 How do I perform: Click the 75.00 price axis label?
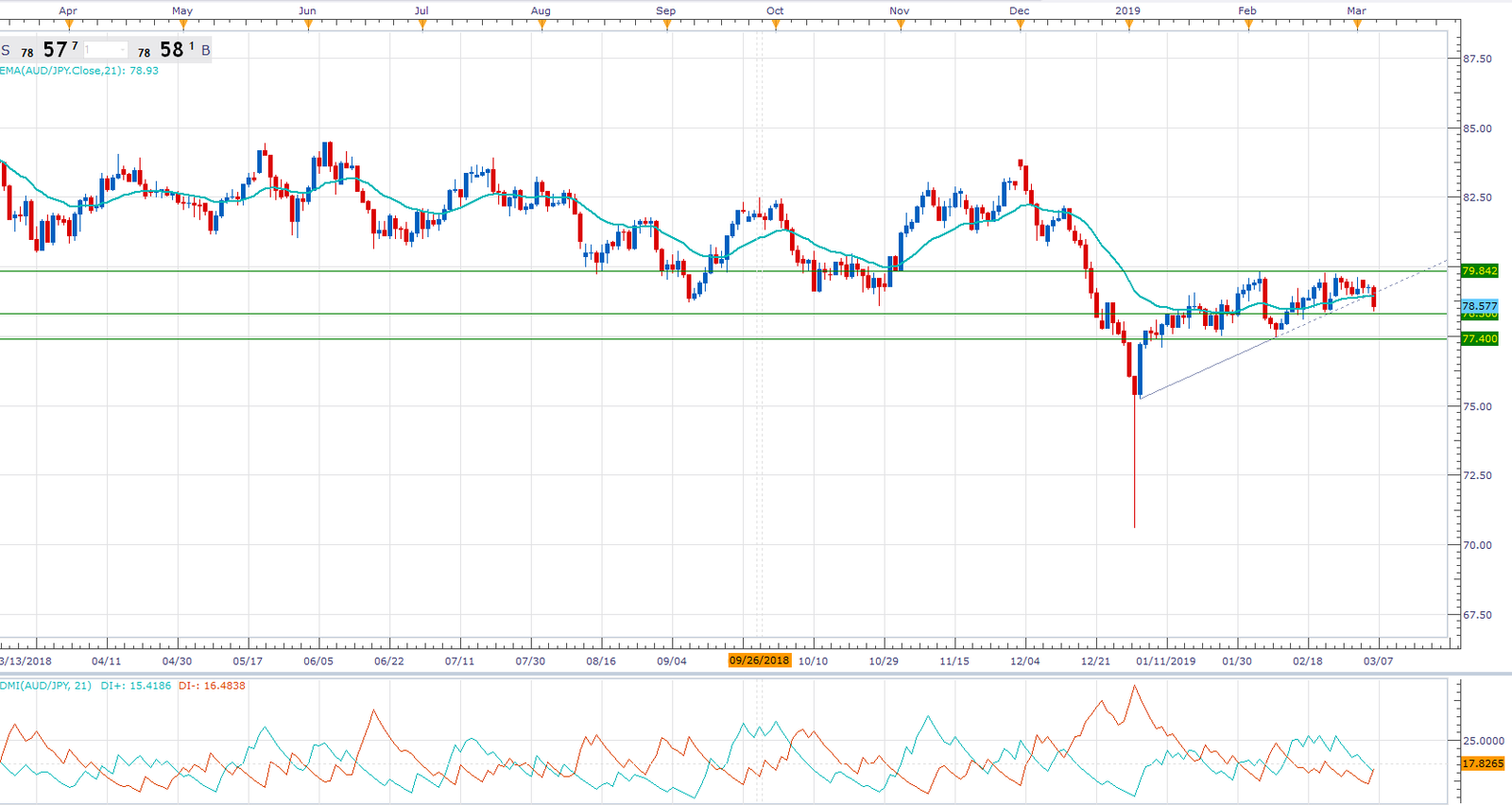1477,406
